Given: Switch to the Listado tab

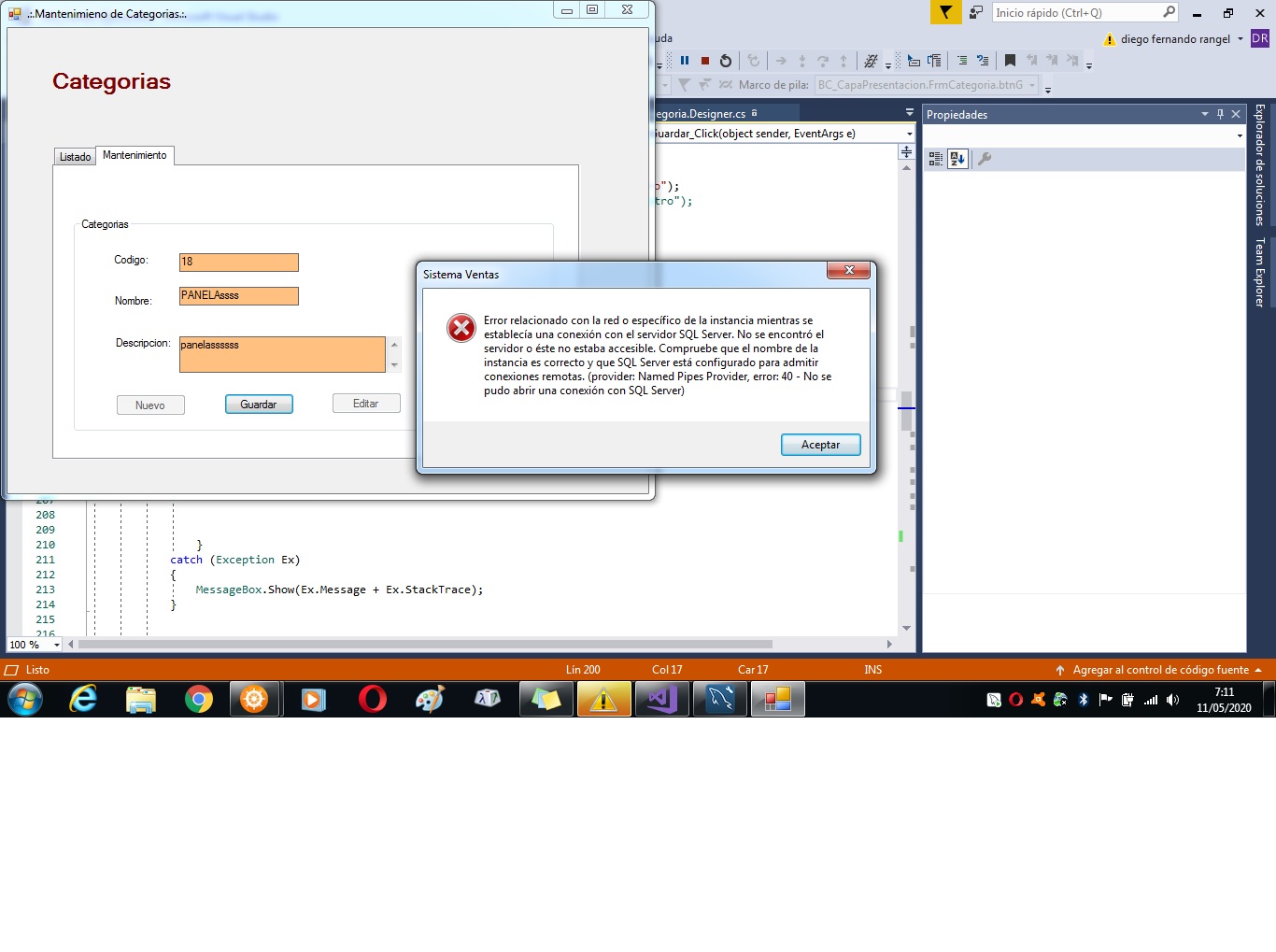Looking at the screenshot, I should (x=75, y=157).
